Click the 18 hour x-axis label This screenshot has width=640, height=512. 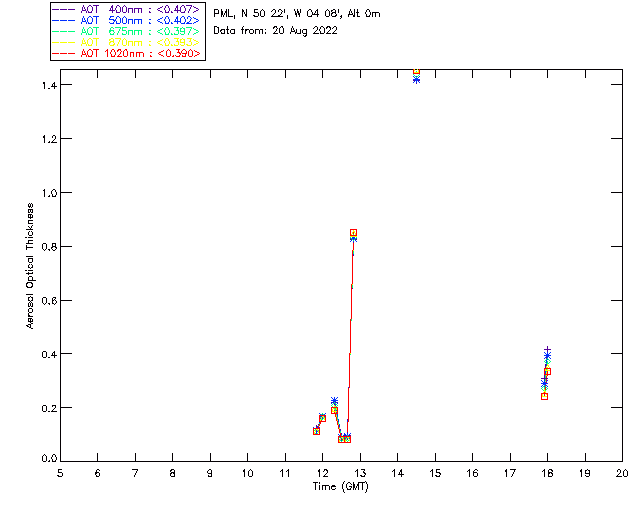point(547,473)
